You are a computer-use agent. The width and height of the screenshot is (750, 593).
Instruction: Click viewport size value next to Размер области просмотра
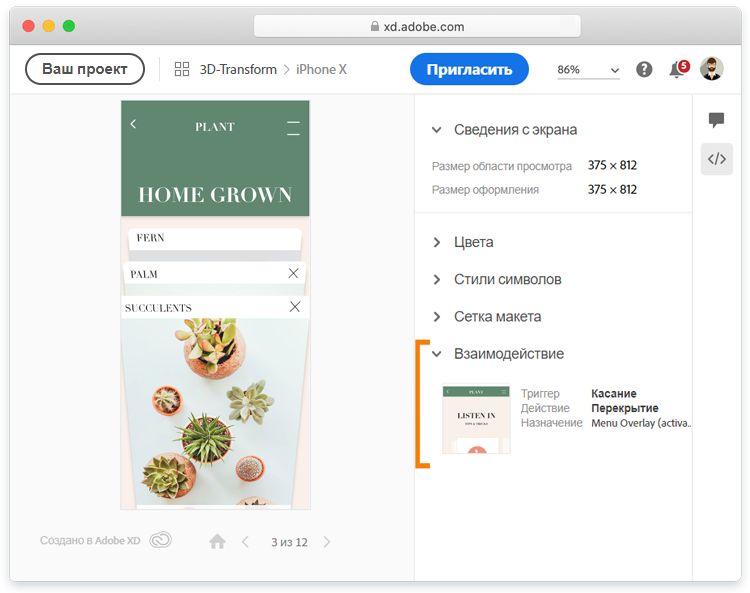(612, 165)
